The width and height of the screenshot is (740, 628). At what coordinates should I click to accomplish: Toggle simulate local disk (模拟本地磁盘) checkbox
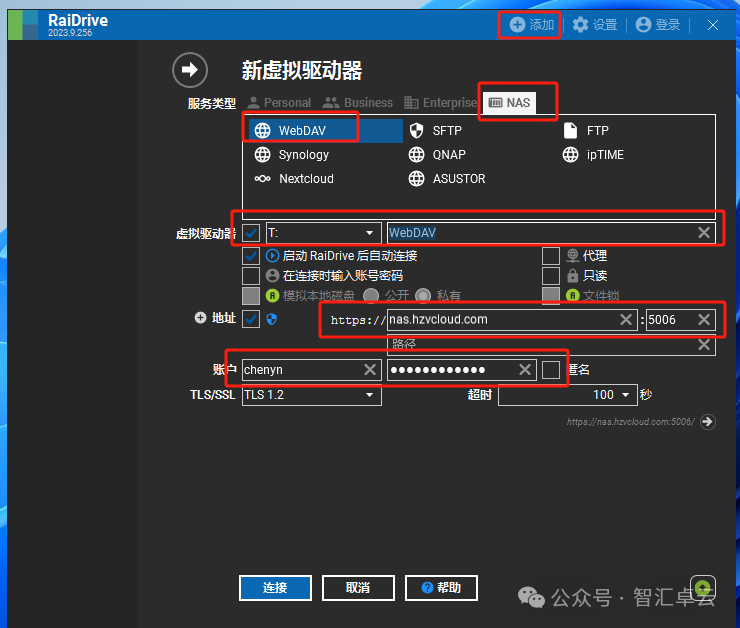pos(251,296)
